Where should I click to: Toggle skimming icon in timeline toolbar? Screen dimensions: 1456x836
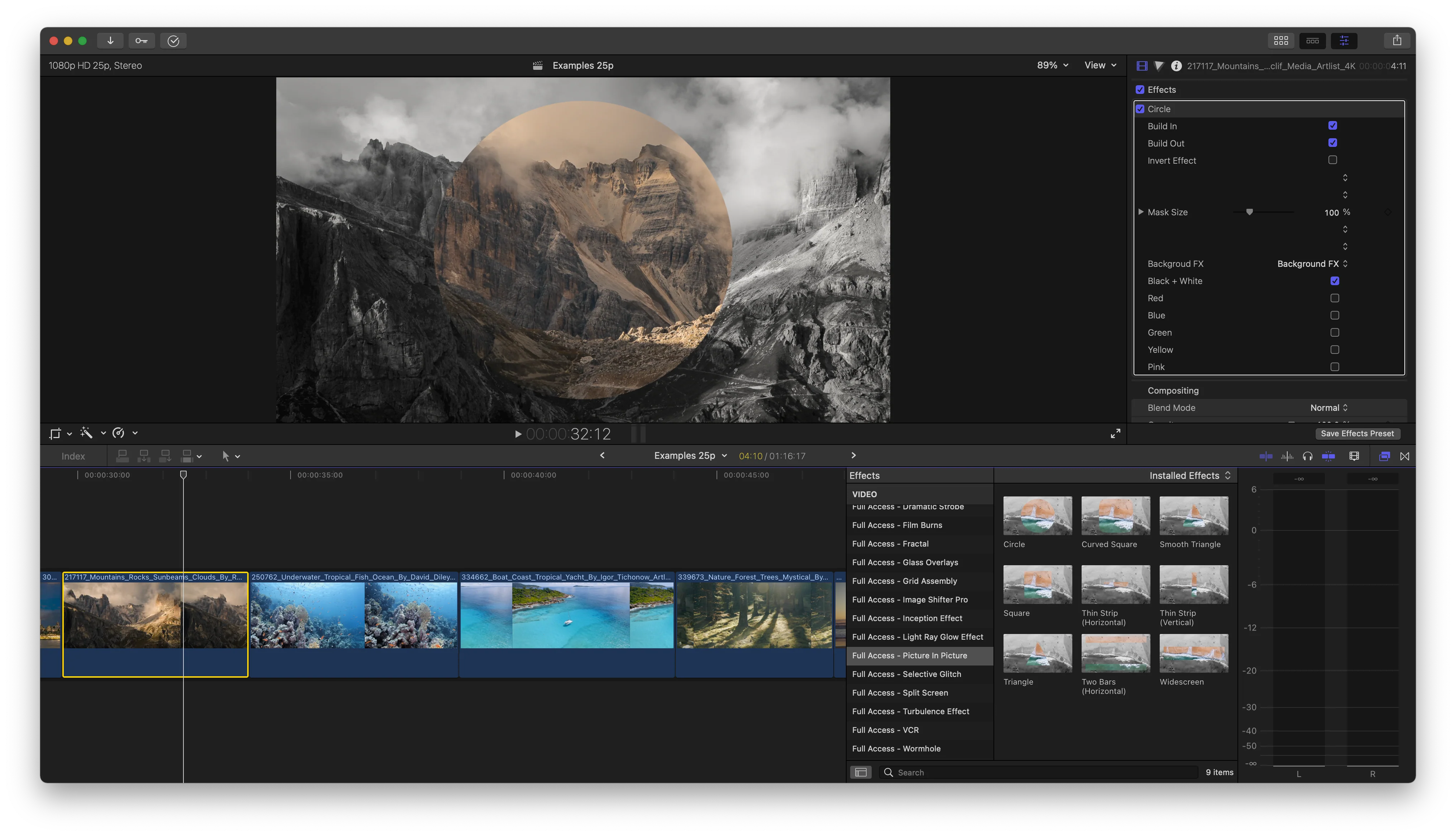coord(1266,456)
